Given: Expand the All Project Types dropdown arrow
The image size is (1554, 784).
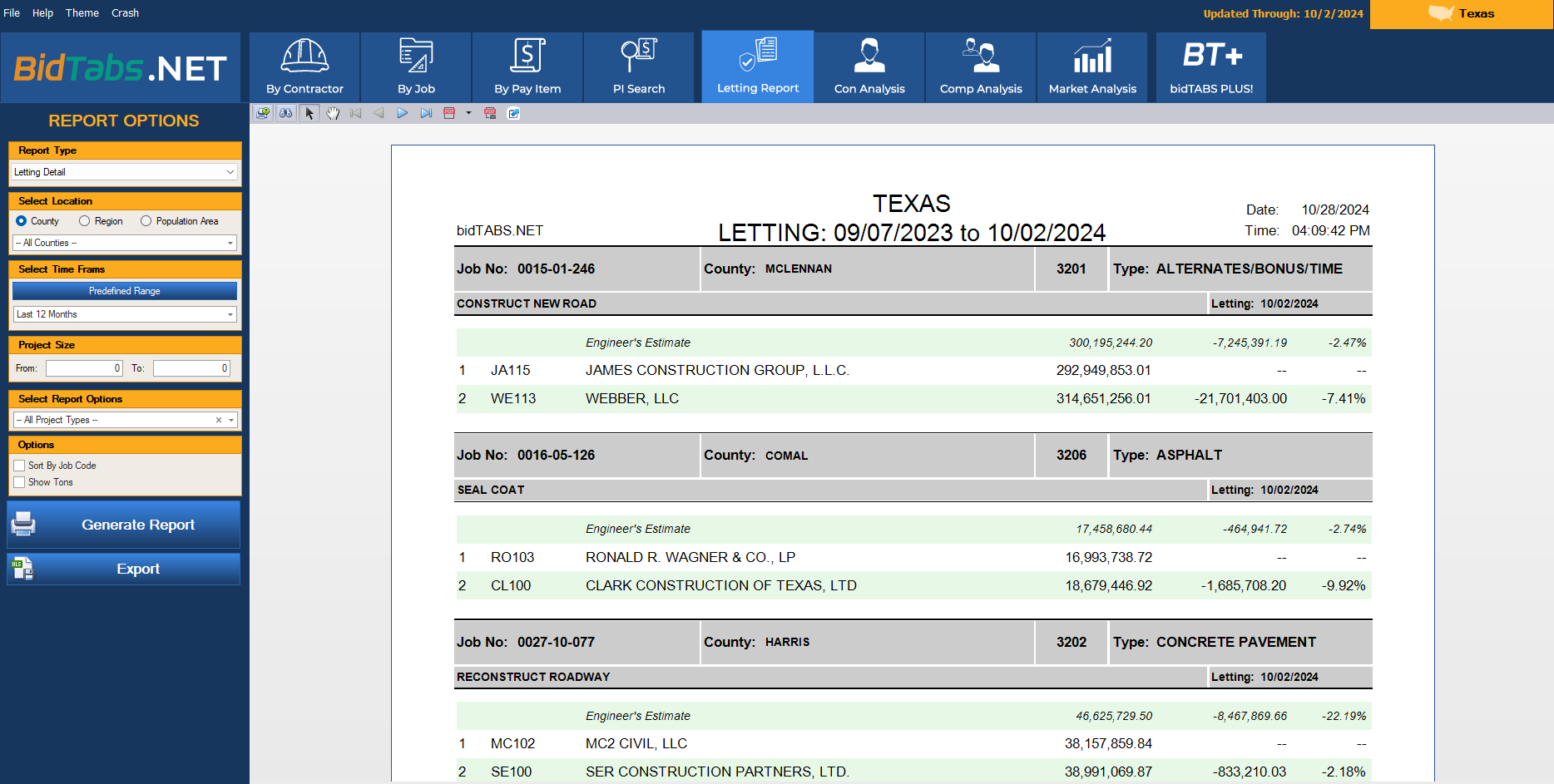Looking at the screenshot, I should point(231,420).
